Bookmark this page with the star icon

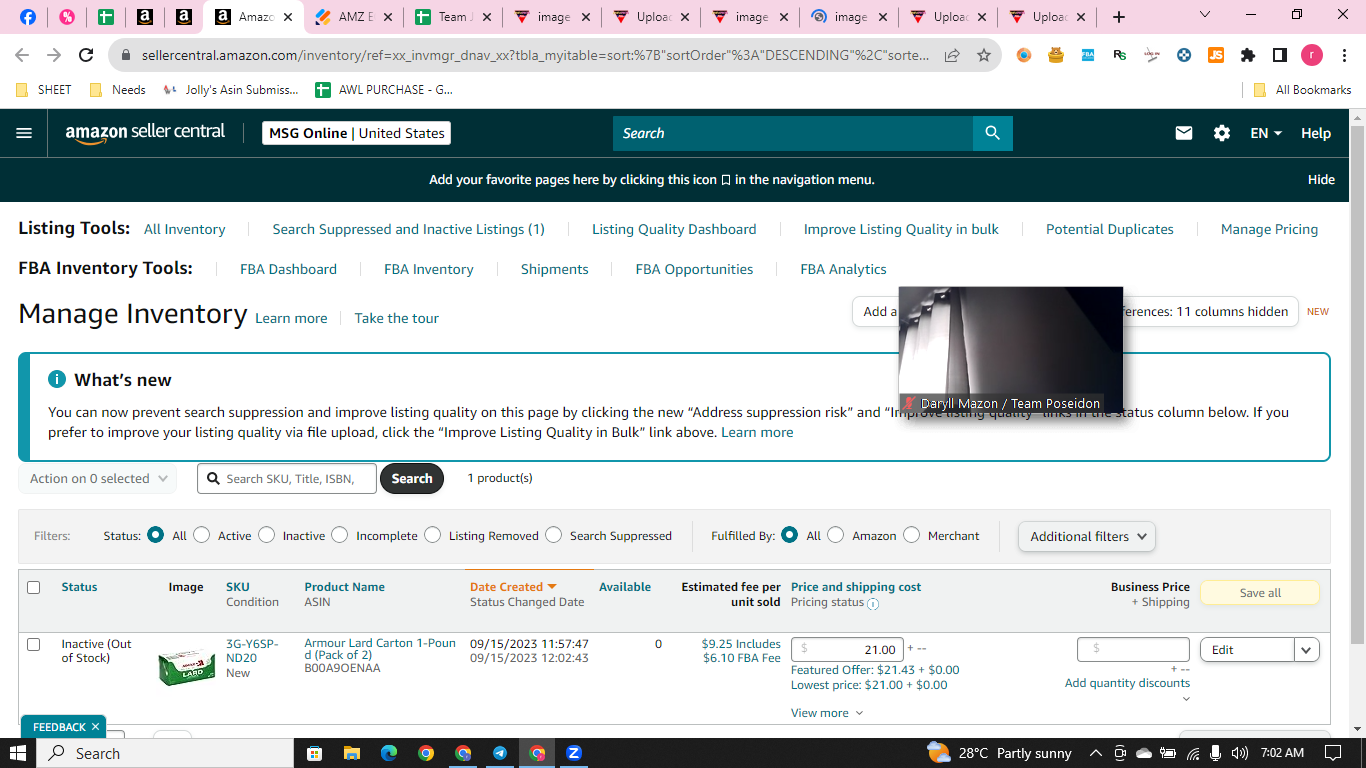[984, 55]
